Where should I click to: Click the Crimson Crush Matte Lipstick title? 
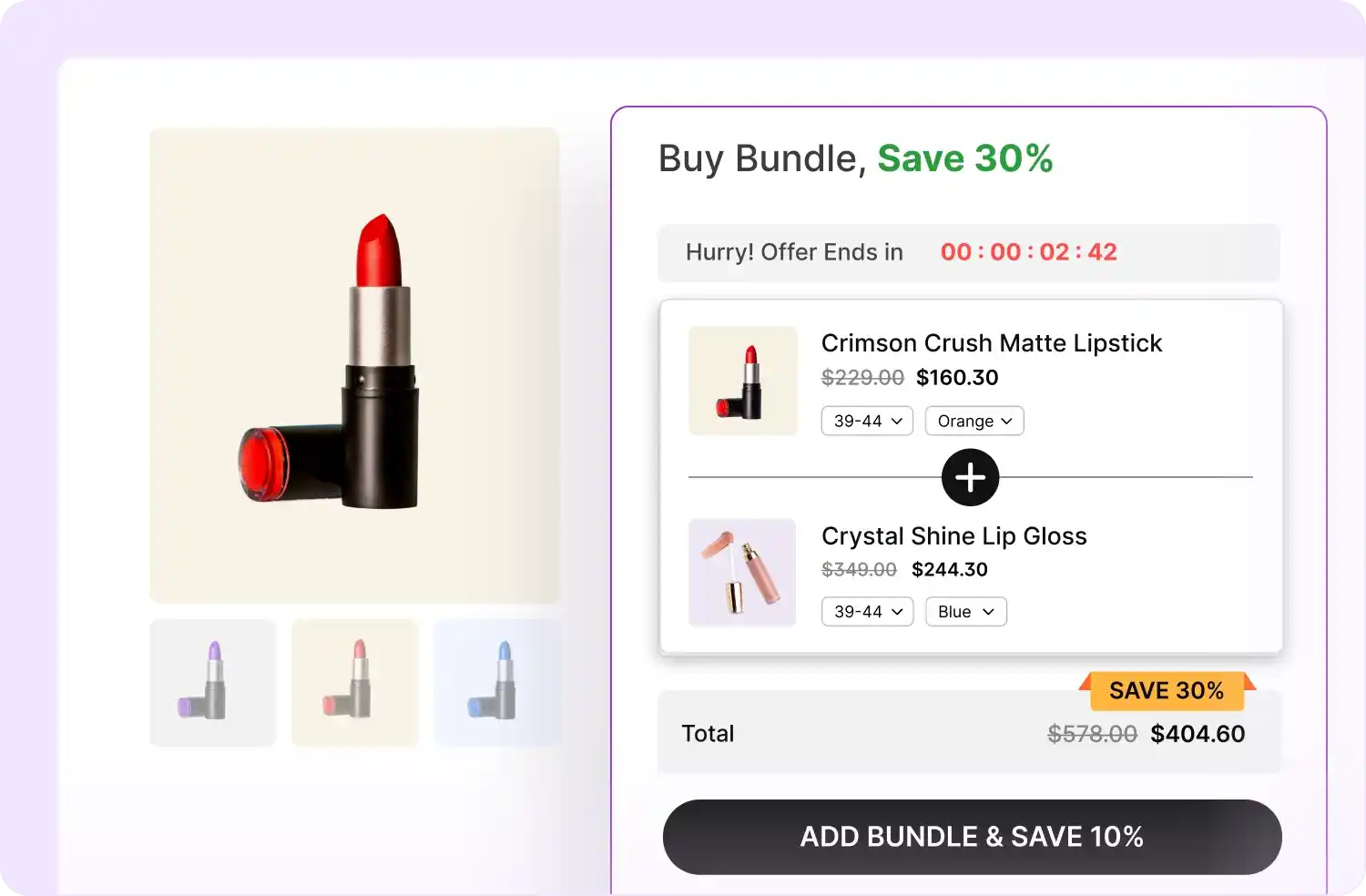[992, 343]
